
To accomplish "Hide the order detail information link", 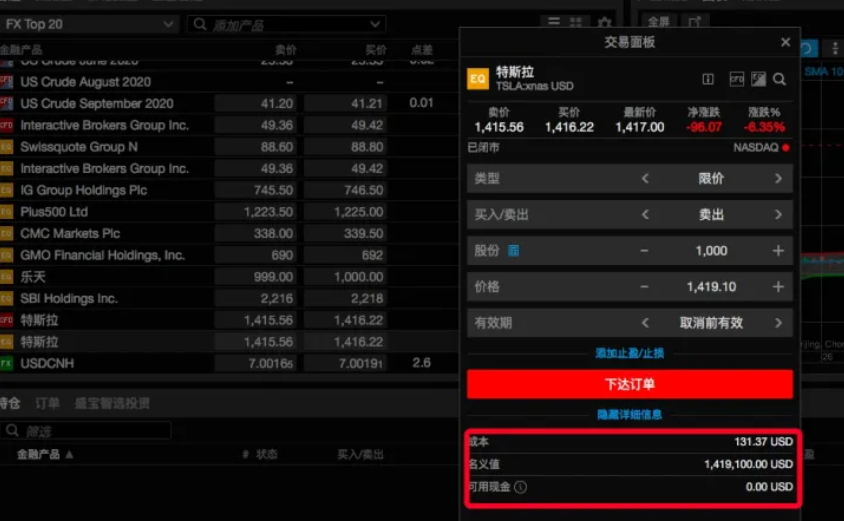I will tap(630, 414).
